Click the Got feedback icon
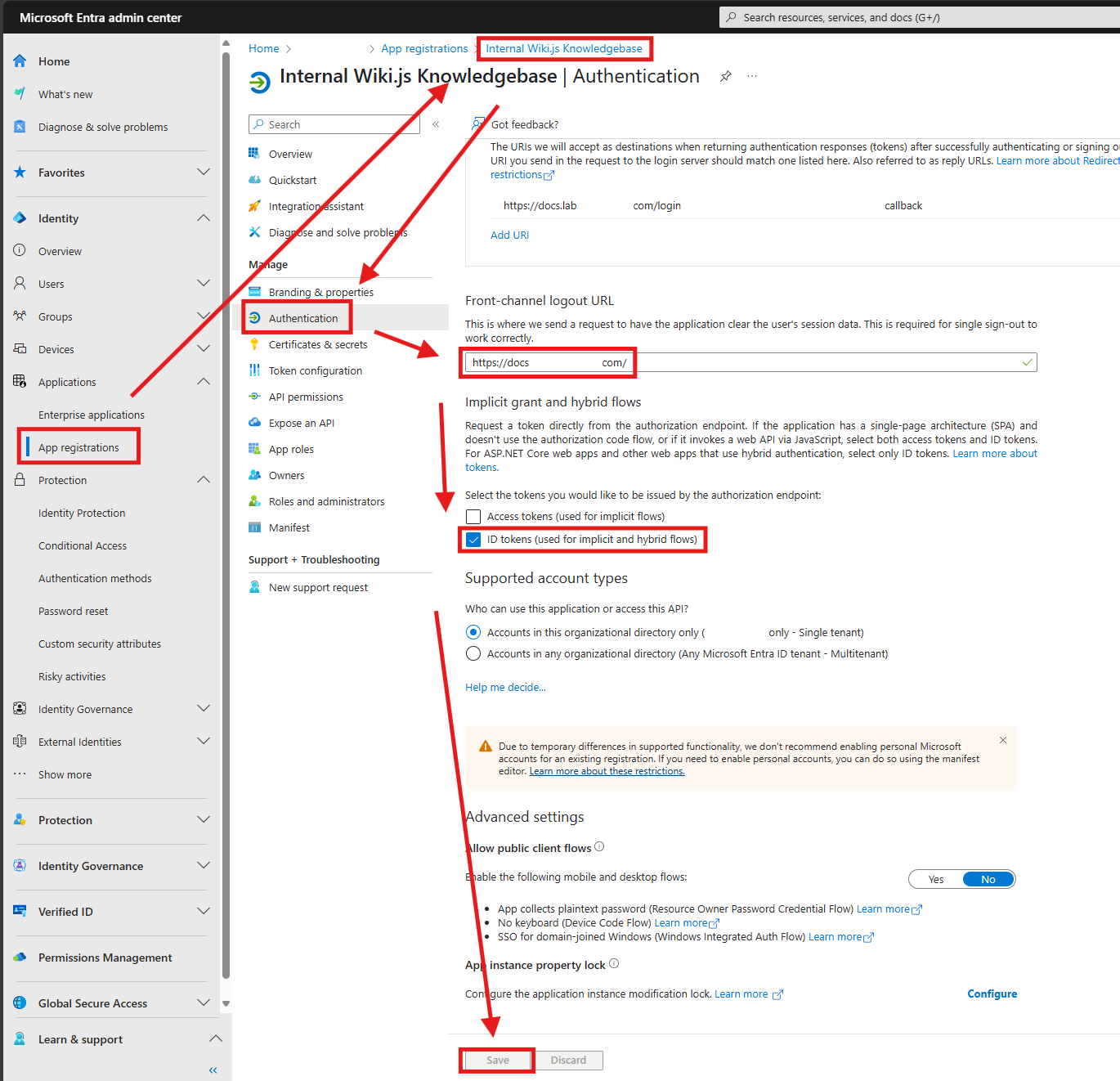The height and width of the screenshot is (1081, 1120). [x=478, y=124]
